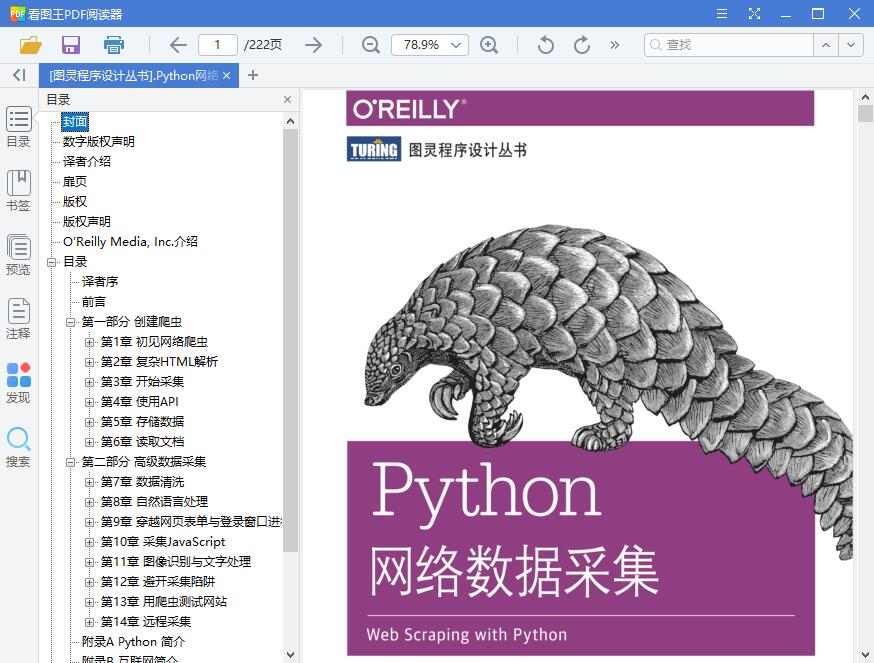This screenshot has height=663, width=874.
Task: Select 版权声明 in the outline
Action: [86, 222]
